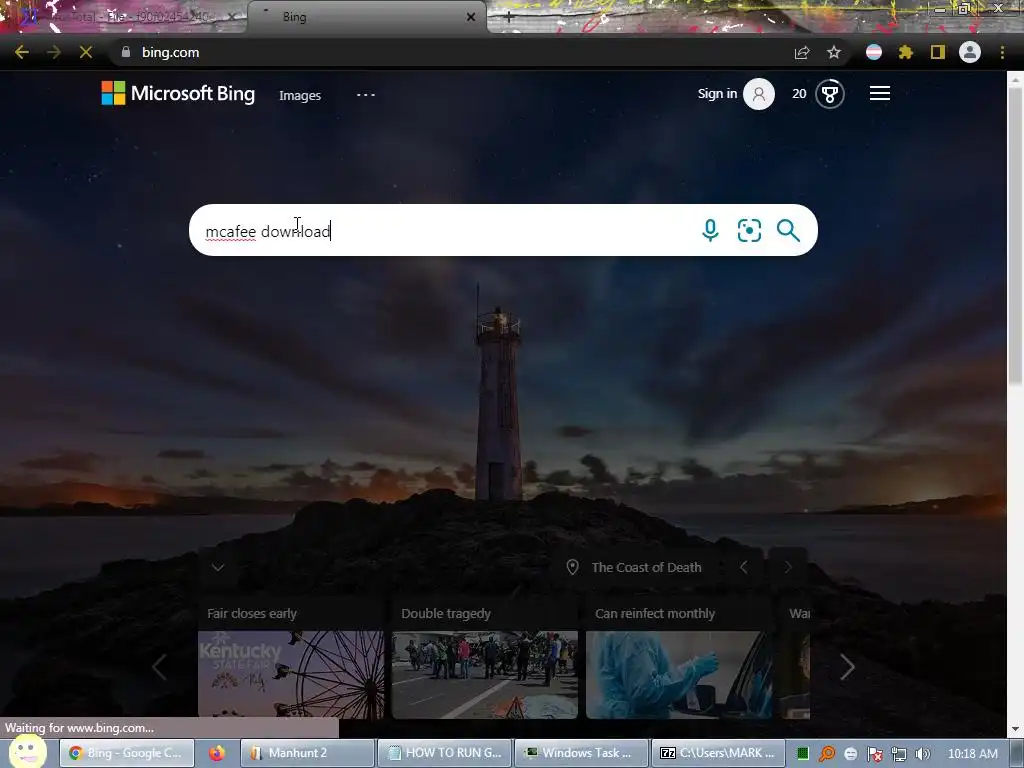
Task: Show the previous background image
Action: click(744, 567)
